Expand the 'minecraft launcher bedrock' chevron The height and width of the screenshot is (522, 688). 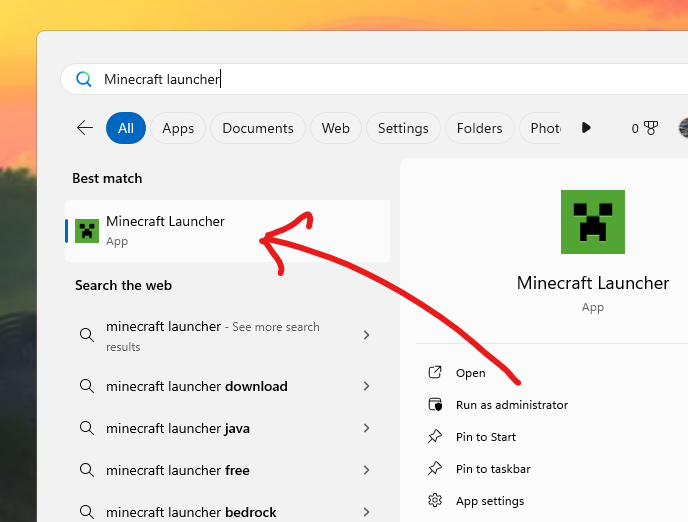(367, 512)
